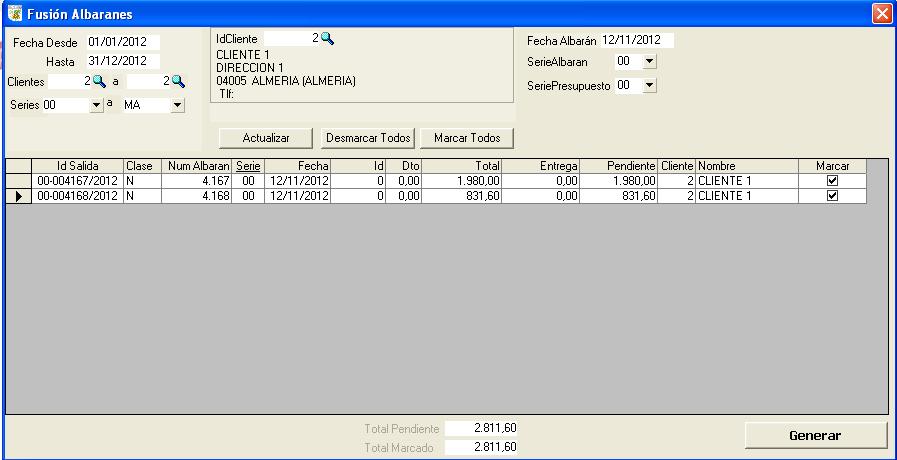Click CLIENTE 1 name in 4.167 row
This screenshot has height=460, width=897.
coord(747,181)
